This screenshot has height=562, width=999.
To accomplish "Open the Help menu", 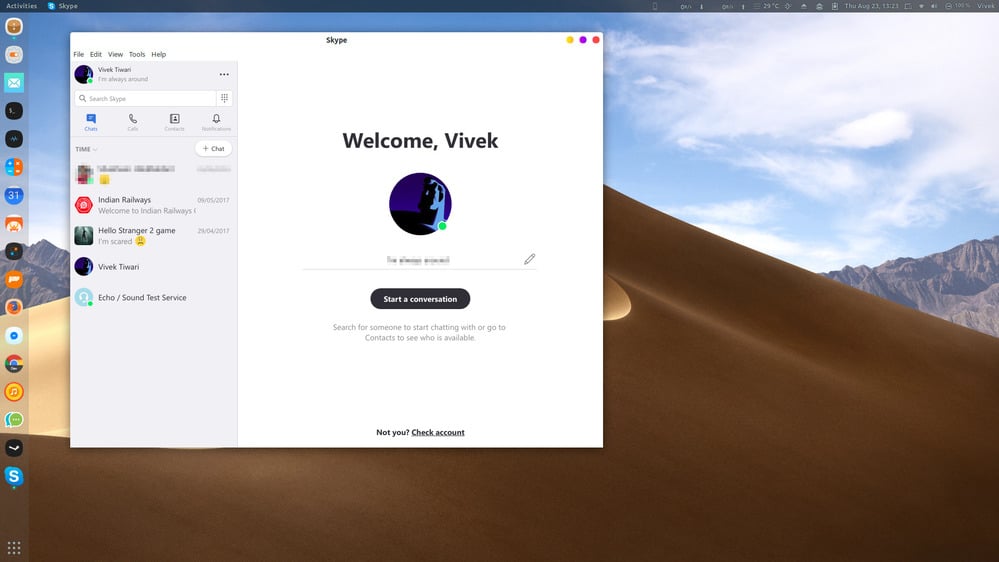I will point(159,54).
